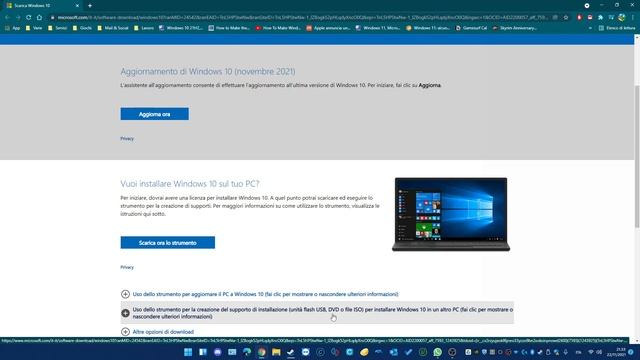Expand Uso dello strumento per aggiornare il PC

[260, 294]
